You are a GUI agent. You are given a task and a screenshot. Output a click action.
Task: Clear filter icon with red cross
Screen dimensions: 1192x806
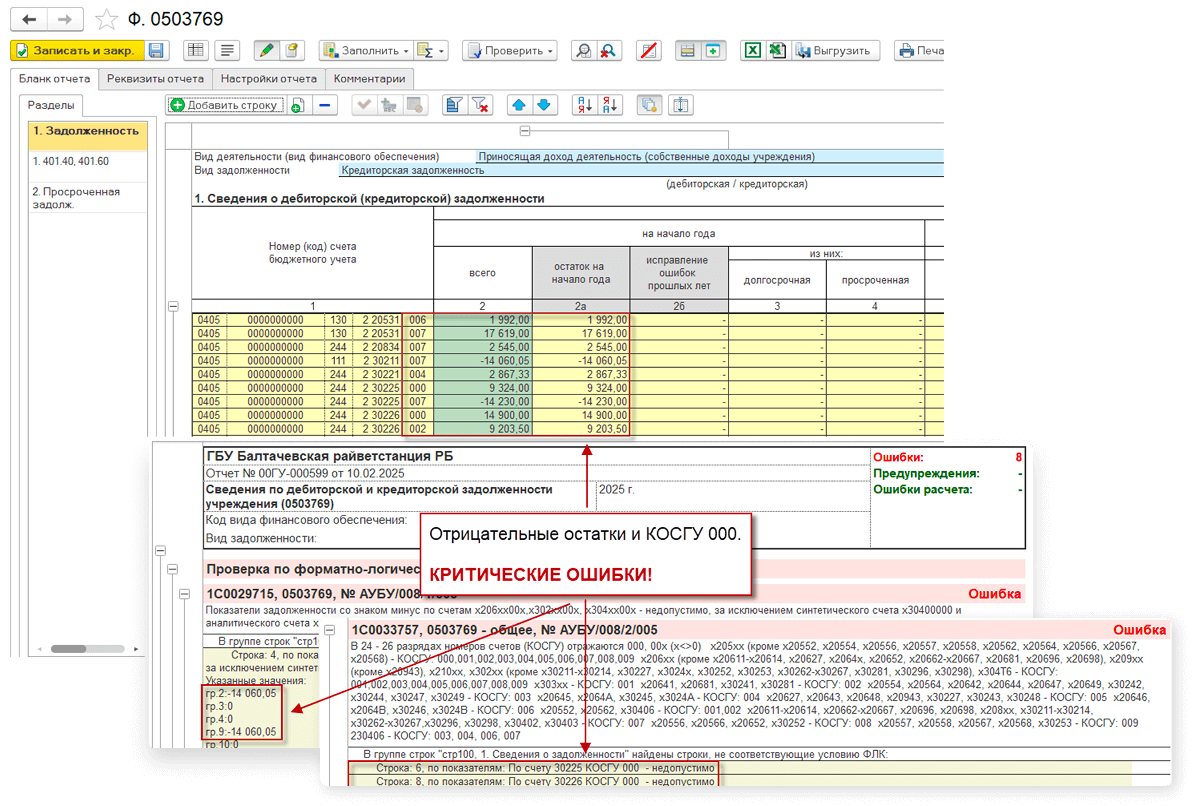480,104
